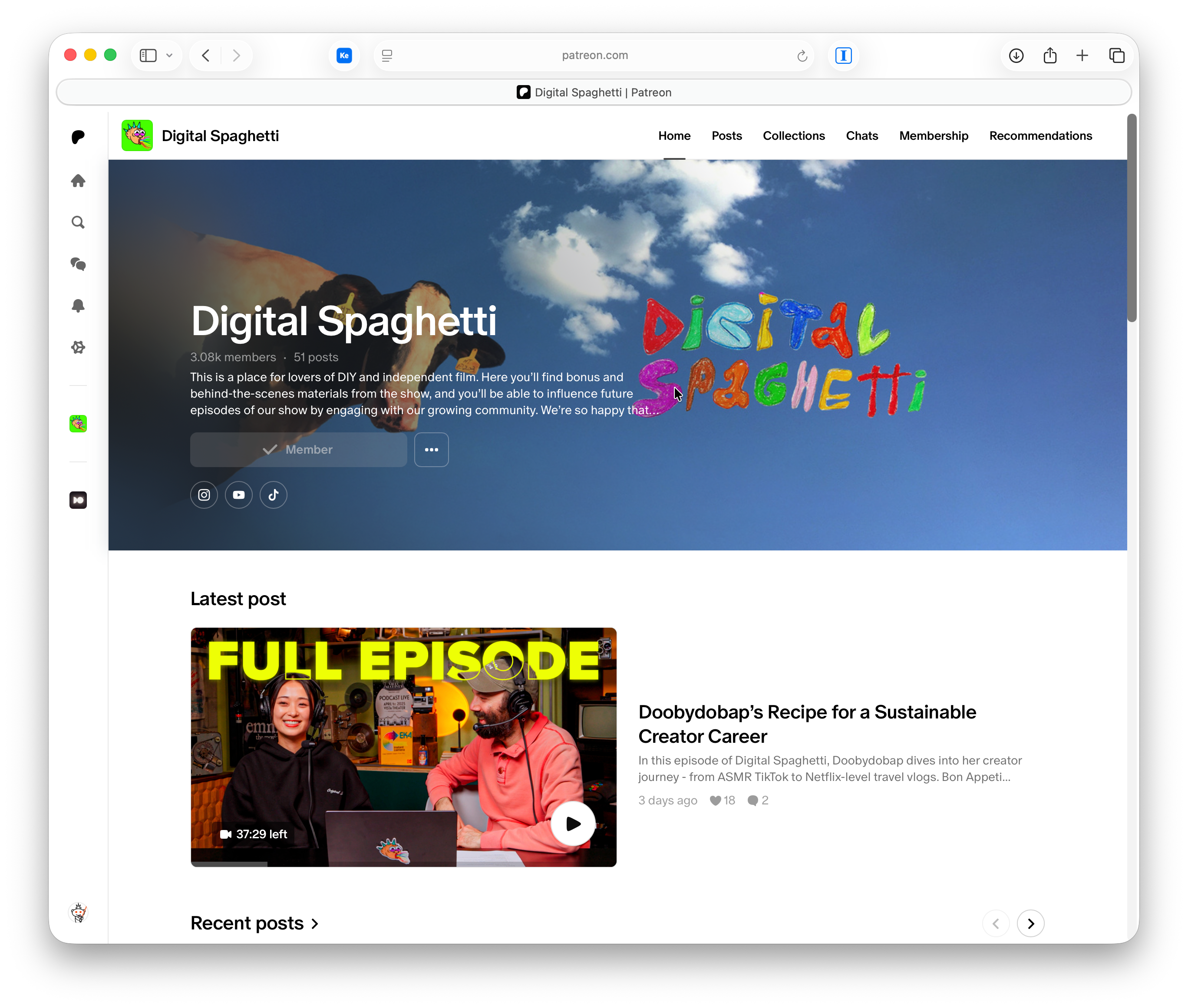Click the Ke extension icon in toolbar

tap(344, 56)
